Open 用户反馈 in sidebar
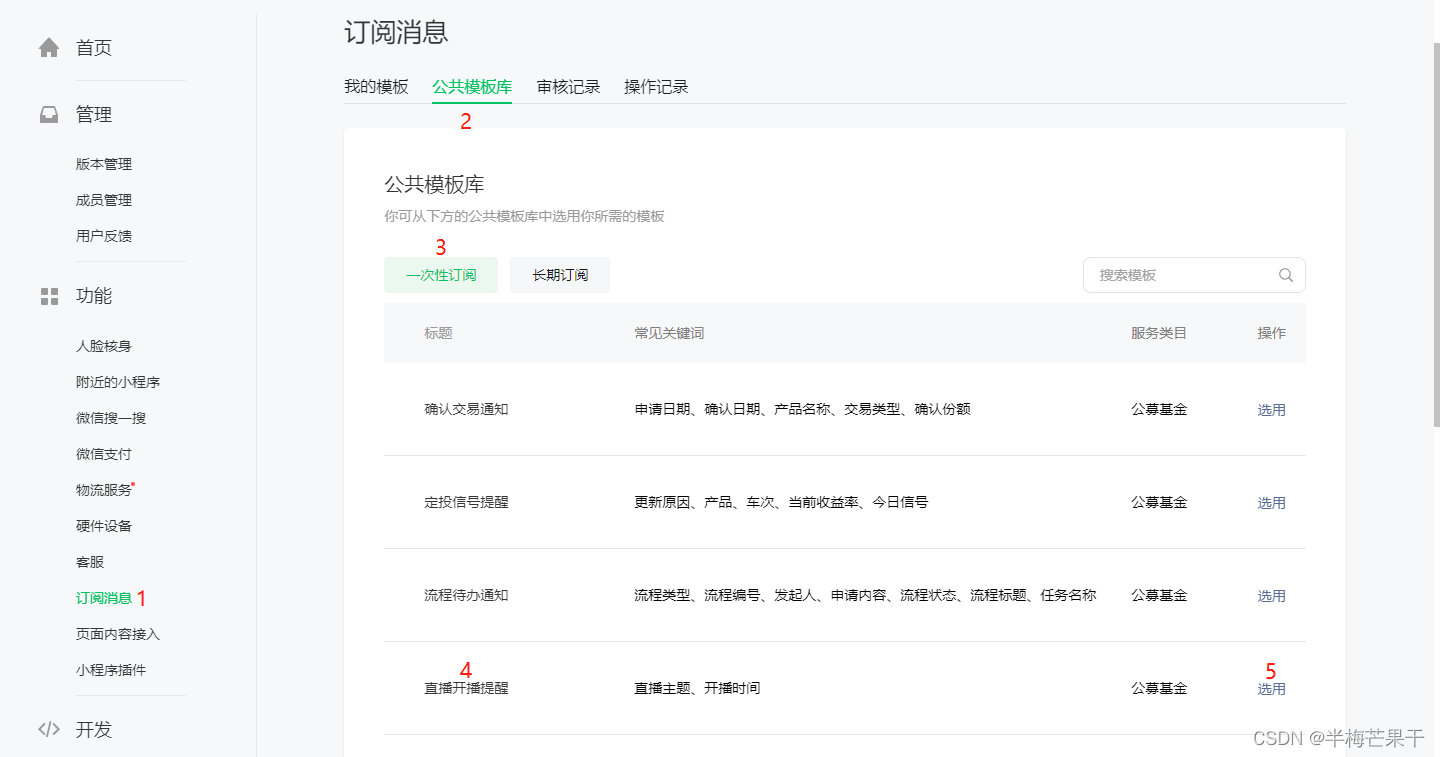The width and height of the screenshot is (1440, 757). point(104,236)
